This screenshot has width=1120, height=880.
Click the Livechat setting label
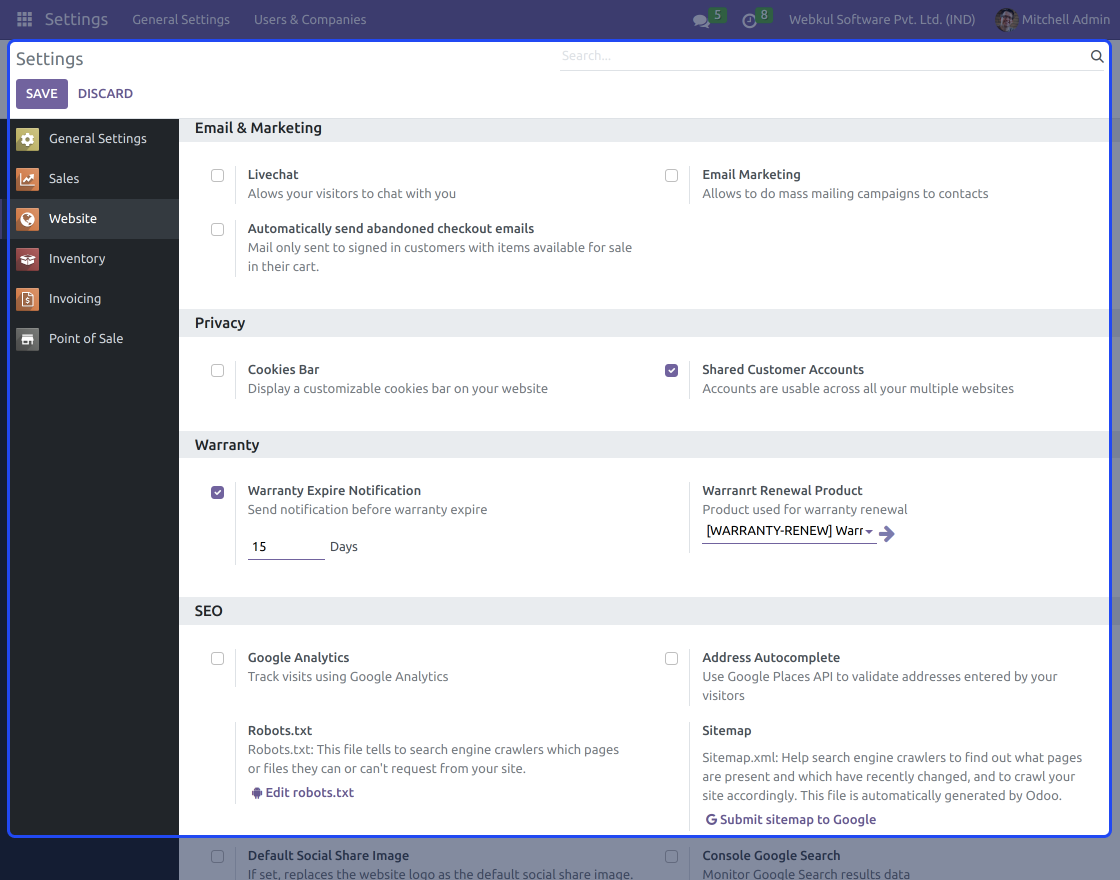(x=273, y=174)
